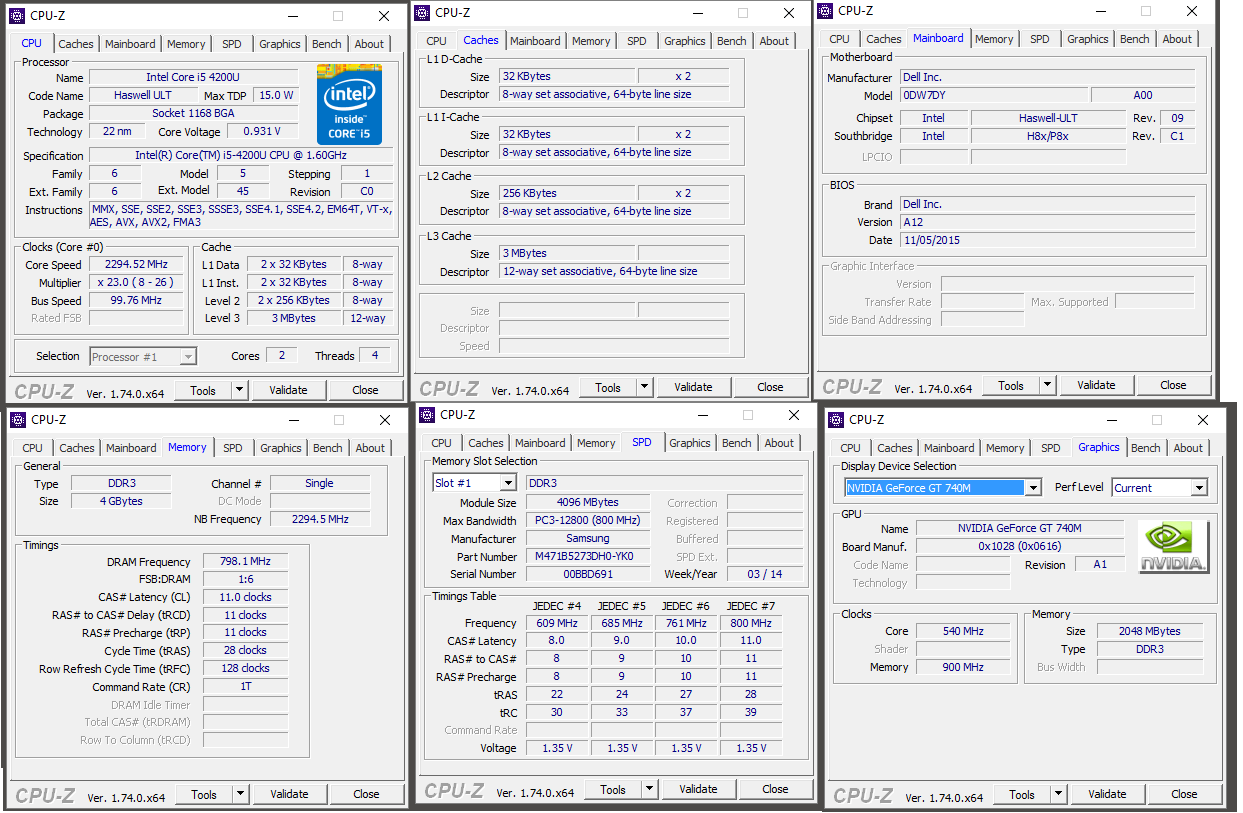
Task: Click the L3 Cache size "3 MBytes" in Caches window
Action: [x=567, y=253]
